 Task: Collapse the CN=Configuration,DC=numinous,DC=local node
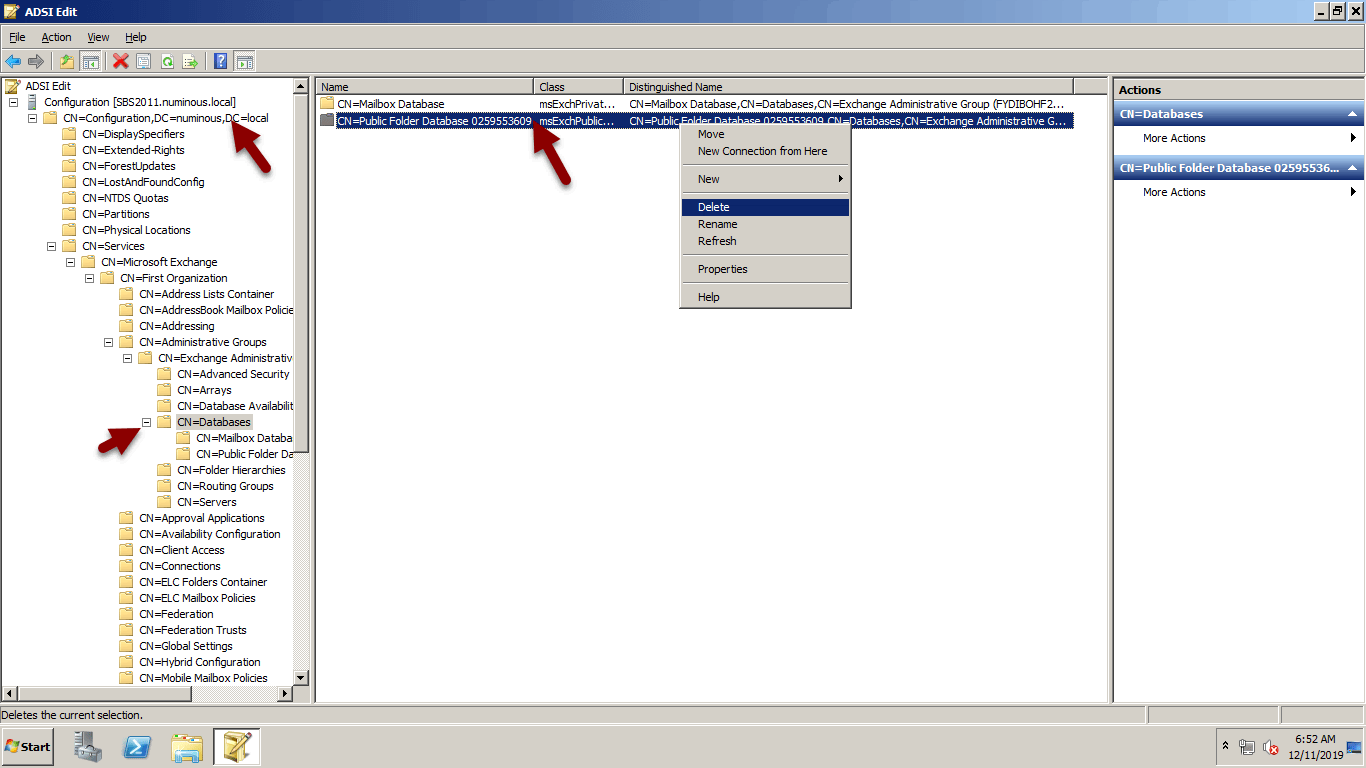point(32,118)
